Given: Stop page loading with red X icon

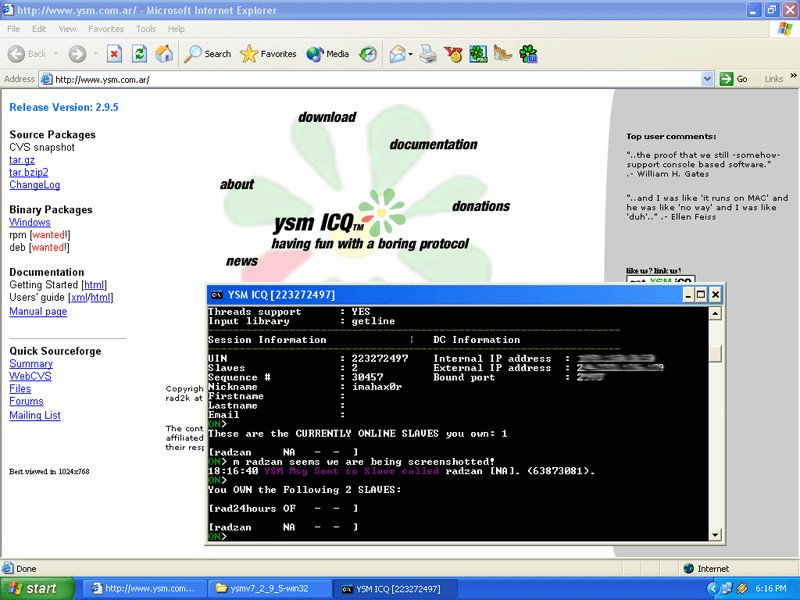Looking at the screenshot, I should [x=114, y=54].
